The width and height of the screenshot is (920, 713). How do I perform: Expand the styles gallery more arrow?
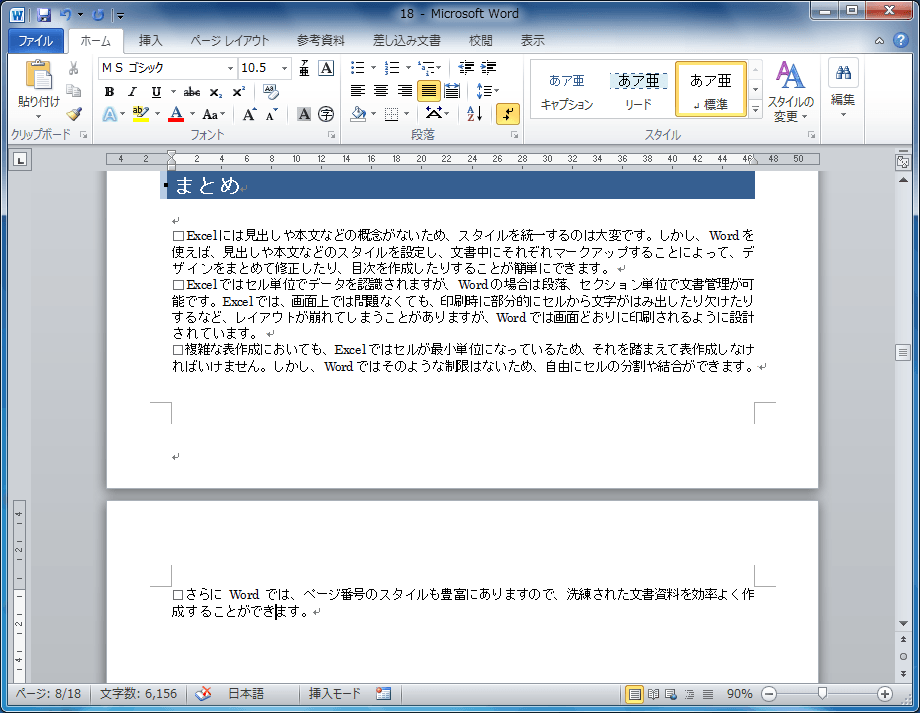point(756,109)
